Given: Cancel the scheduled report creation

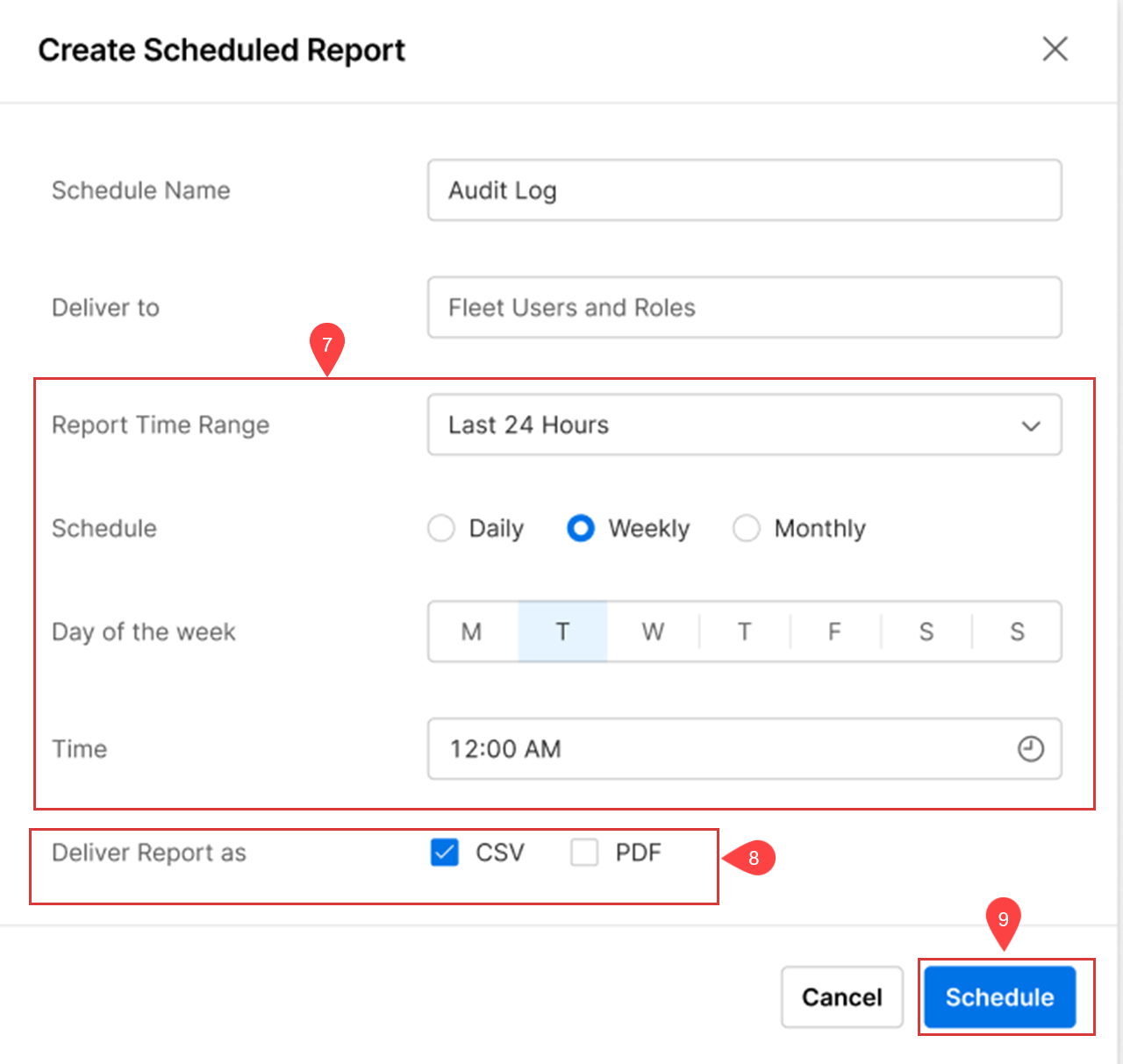Looking at the screenshot, I should tap(841, 997).
